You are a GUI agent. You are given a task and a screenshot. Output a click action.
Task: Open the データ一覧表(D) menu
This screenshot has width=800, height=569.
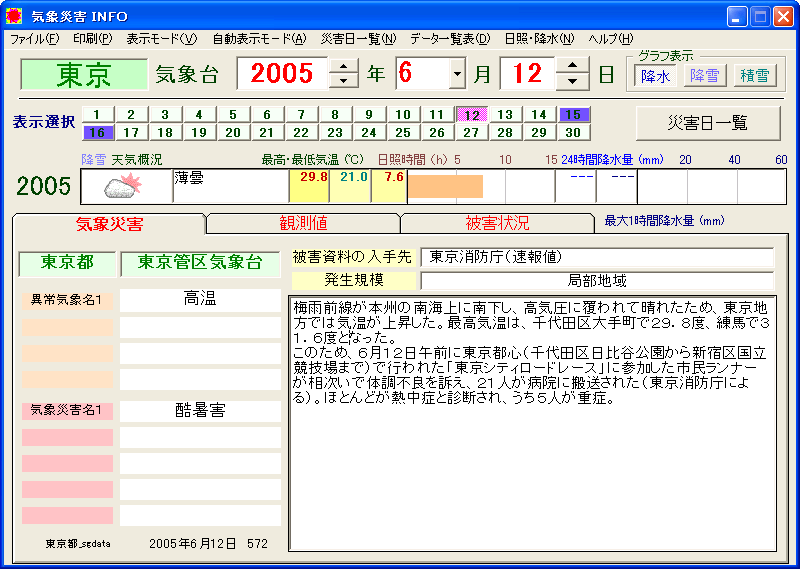point(449,39)
